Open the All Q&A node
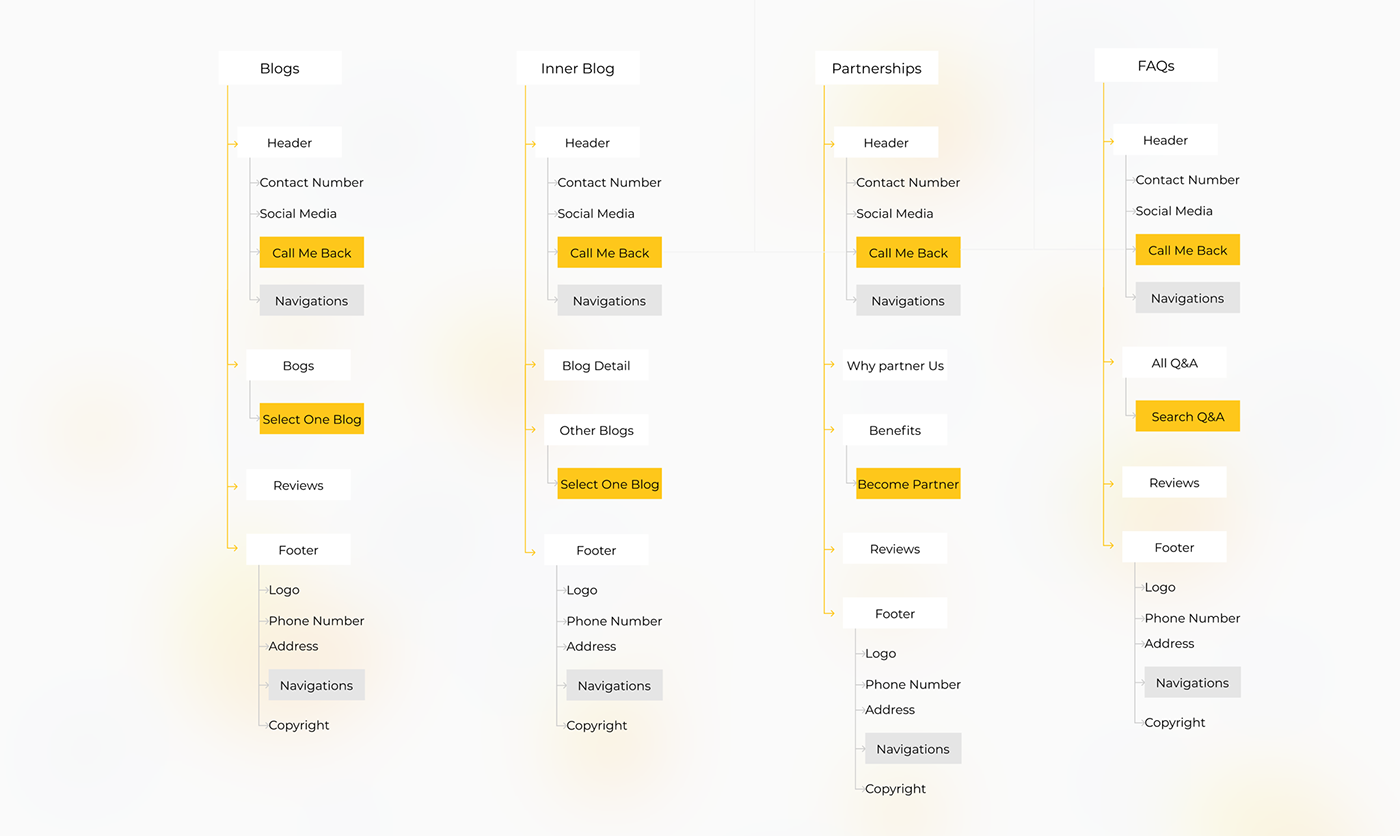This screenshot has width=1400, height=836. click(1174, 363)
